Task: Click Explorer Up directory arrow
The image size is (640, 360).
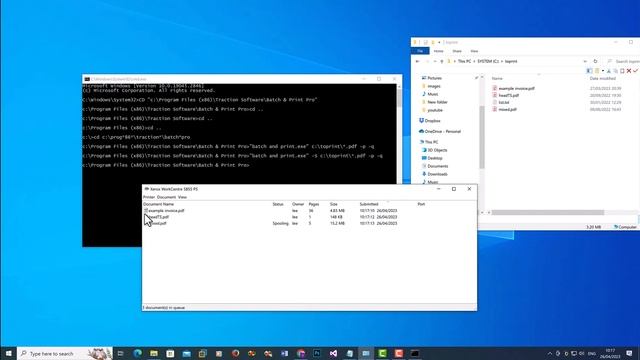Action: tap(442, 61)
